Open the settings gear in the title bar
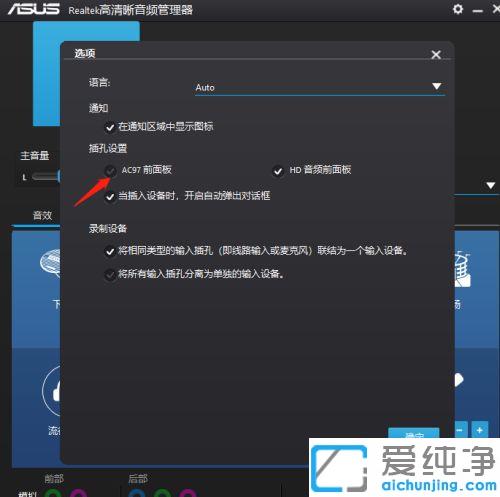This screenshot has height=497, width=500. pos(458,9)
